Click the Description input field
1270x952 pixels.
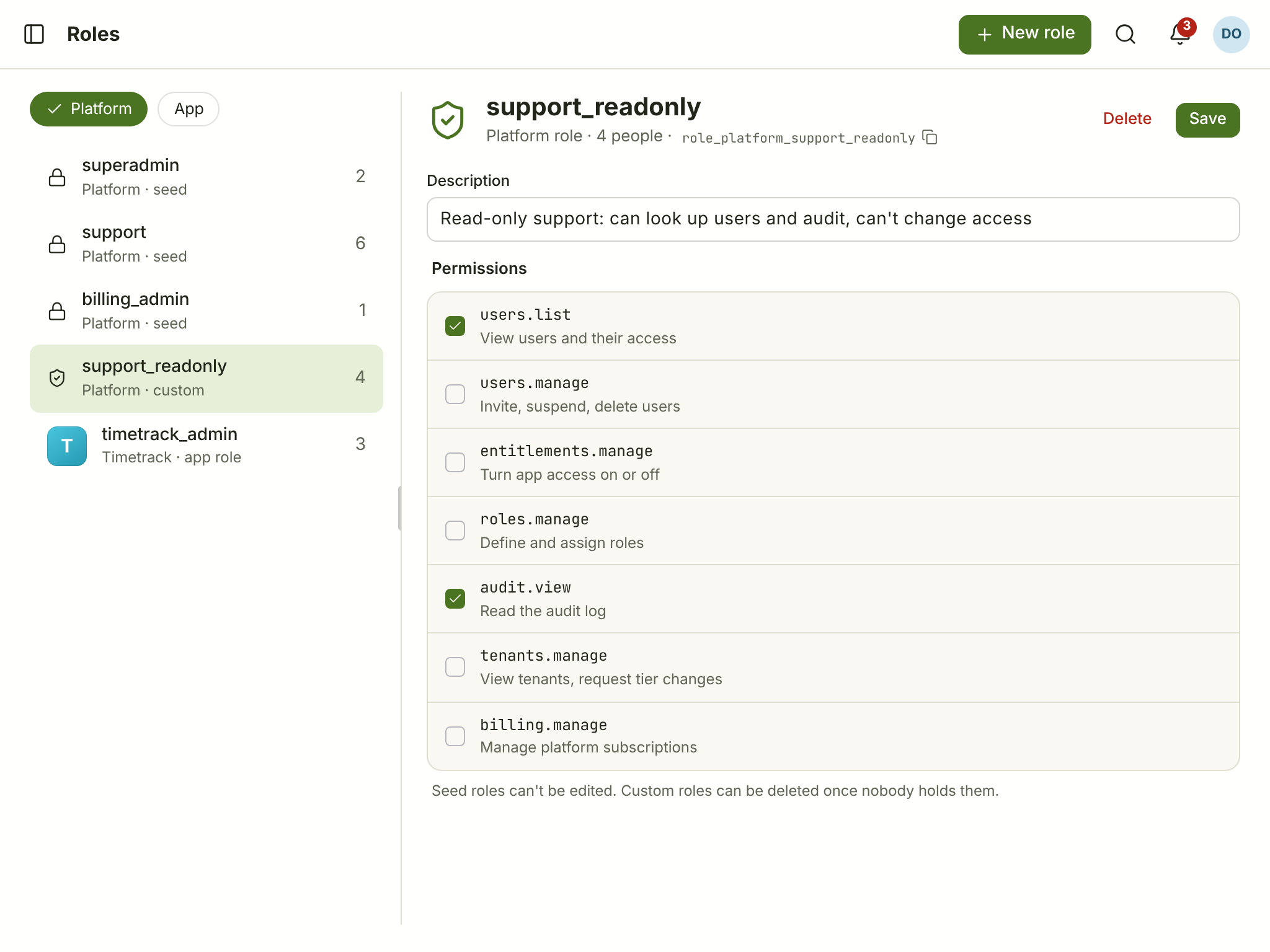[x=833, y=219]
